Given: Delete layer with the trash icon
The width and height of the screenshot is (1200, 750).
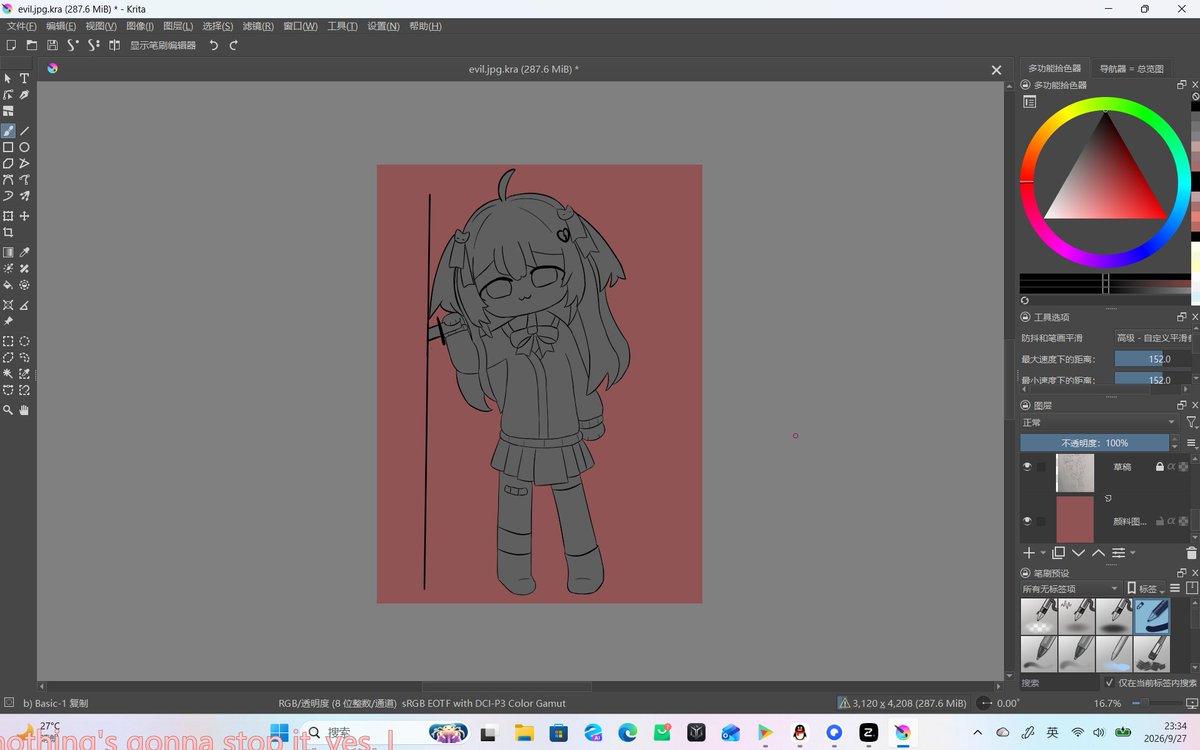Looking at the screenshot, I should click(1191, 553).
